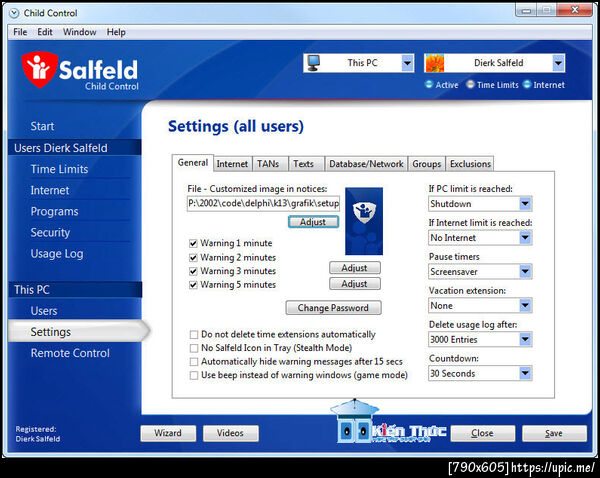Enable No Salfeld Icon in Tray stealth mode
600x478 pixels.
[194, 348]
